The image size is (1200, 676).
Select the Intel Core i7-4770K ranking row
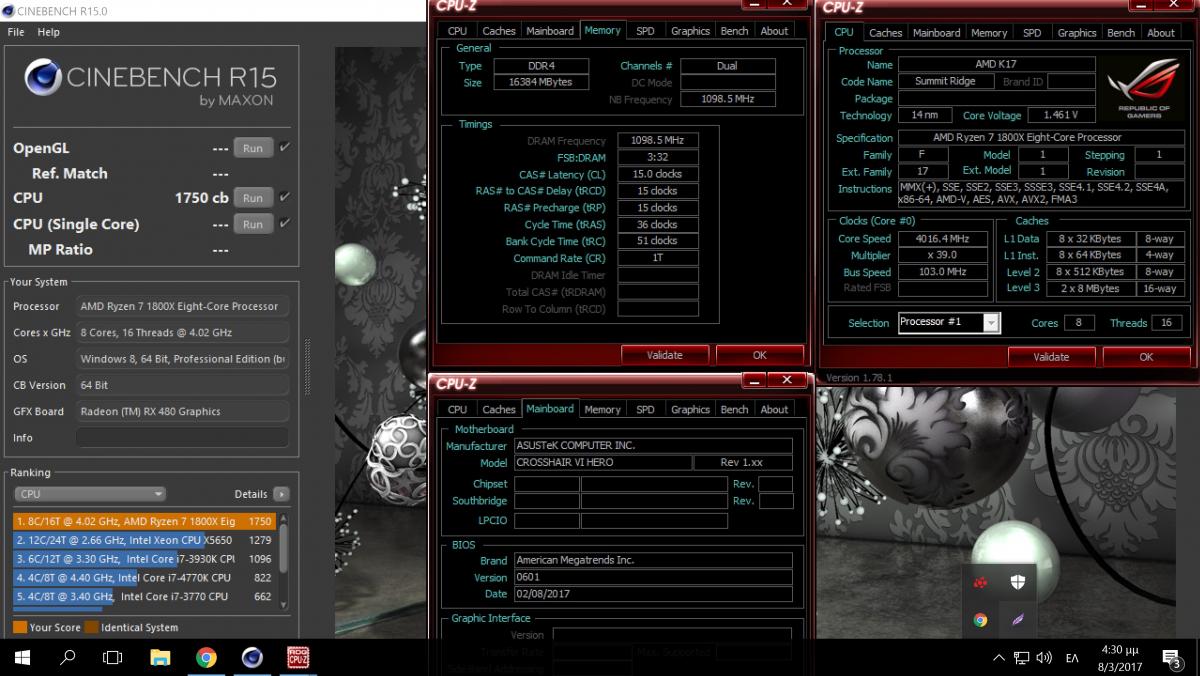[144, 578]
